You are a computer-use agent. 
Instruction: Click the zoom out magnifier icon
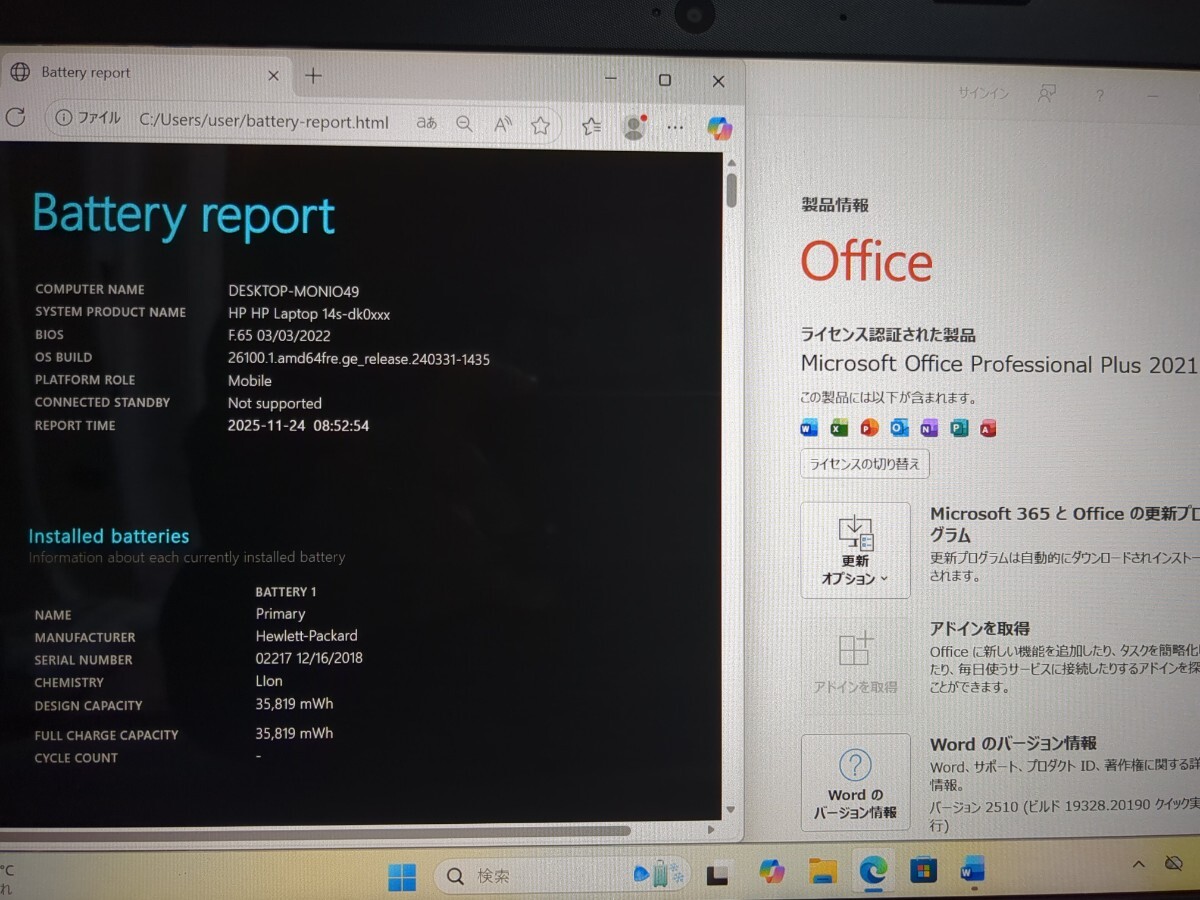464,124
